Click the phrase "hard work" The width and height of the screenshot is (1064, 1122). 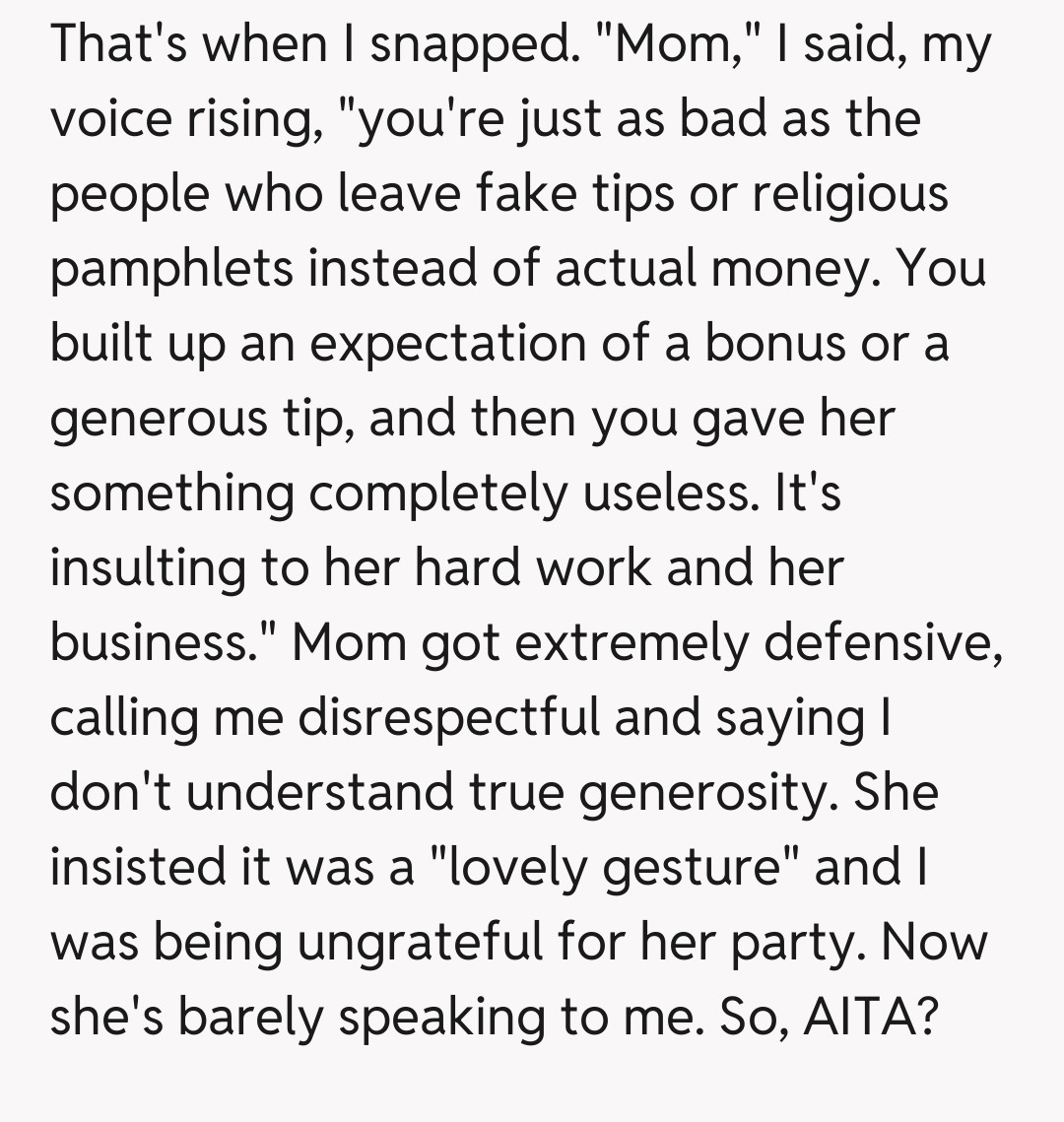[x=532, y=568]
